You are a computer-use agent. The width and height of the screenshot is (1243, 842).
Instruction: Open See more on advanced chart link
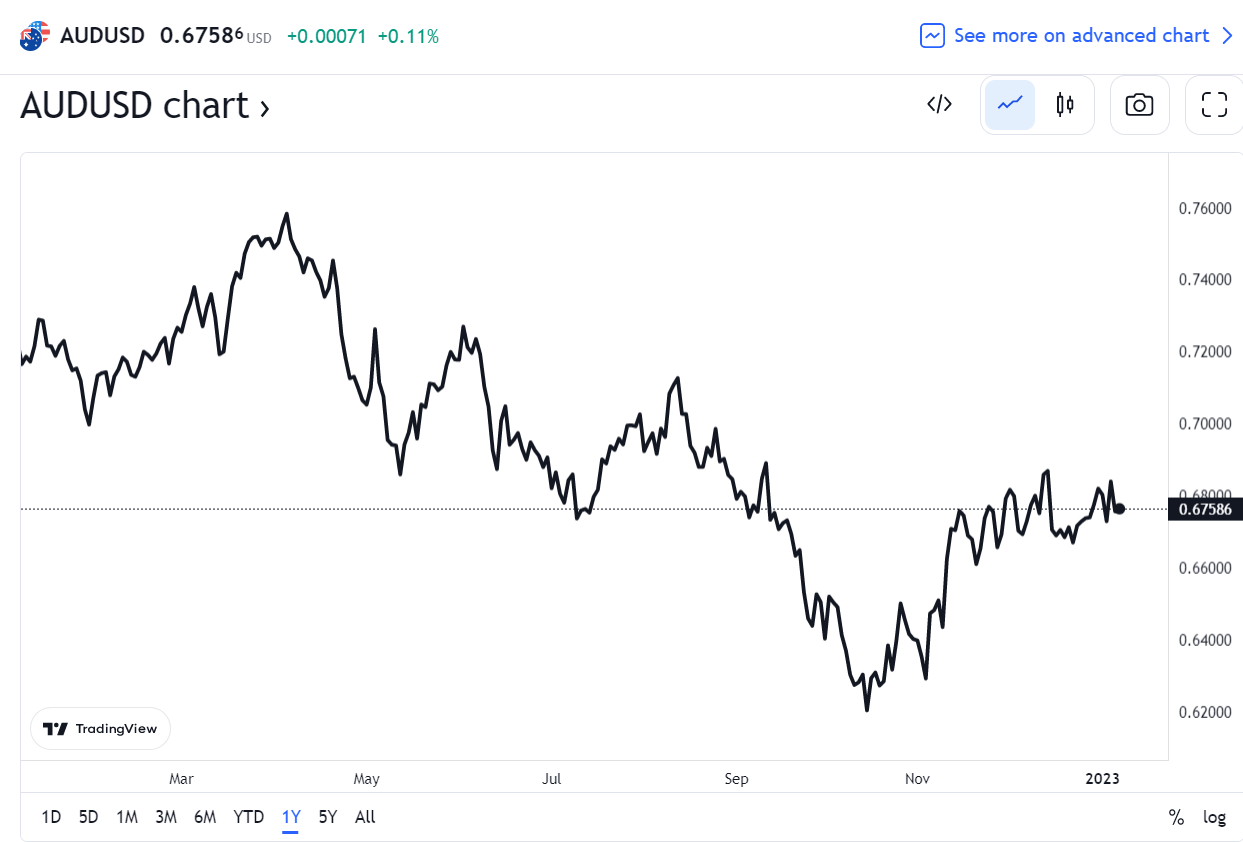point(1081,36)
